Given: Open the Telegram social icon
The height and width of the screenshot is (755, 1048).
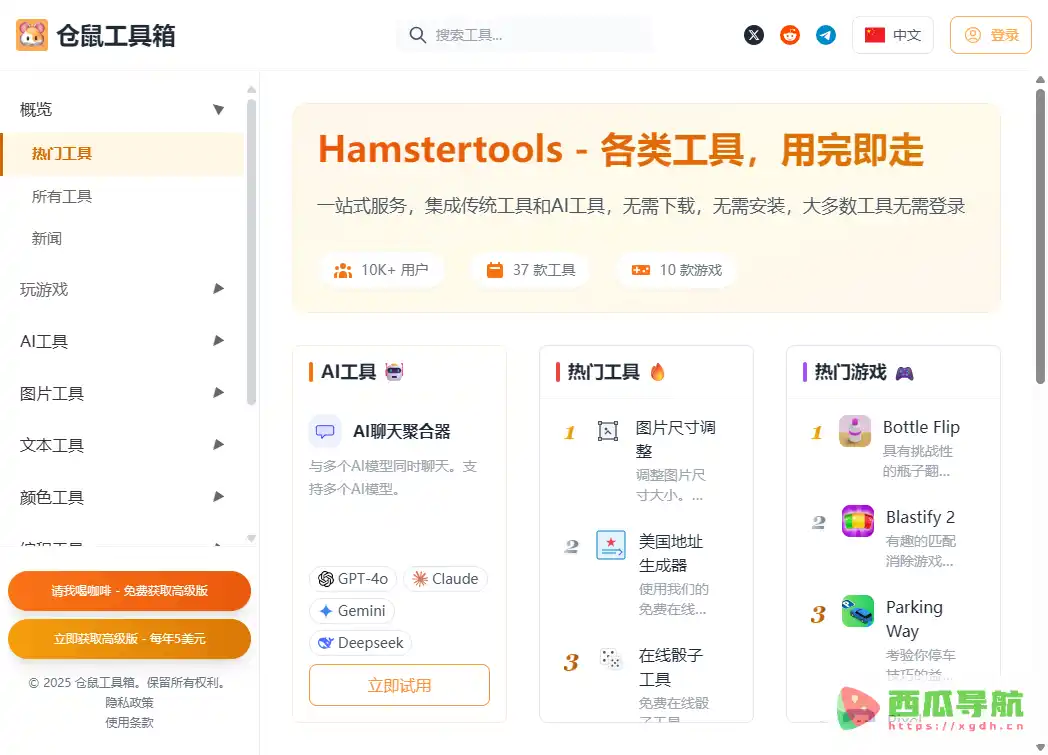Looking at the screenshot, I should click(826, 35).
